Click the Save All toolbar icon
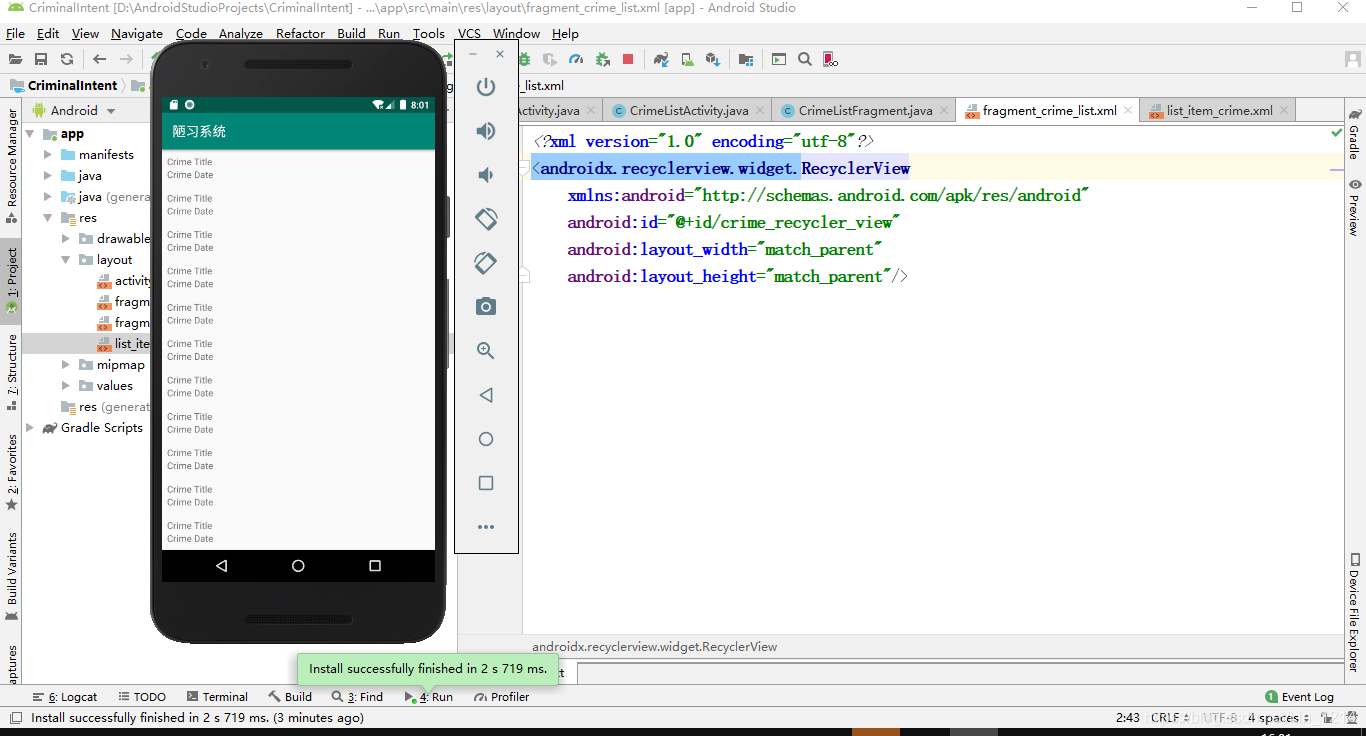Viewport: 1366px width, 736px height. tap(41, 59)
